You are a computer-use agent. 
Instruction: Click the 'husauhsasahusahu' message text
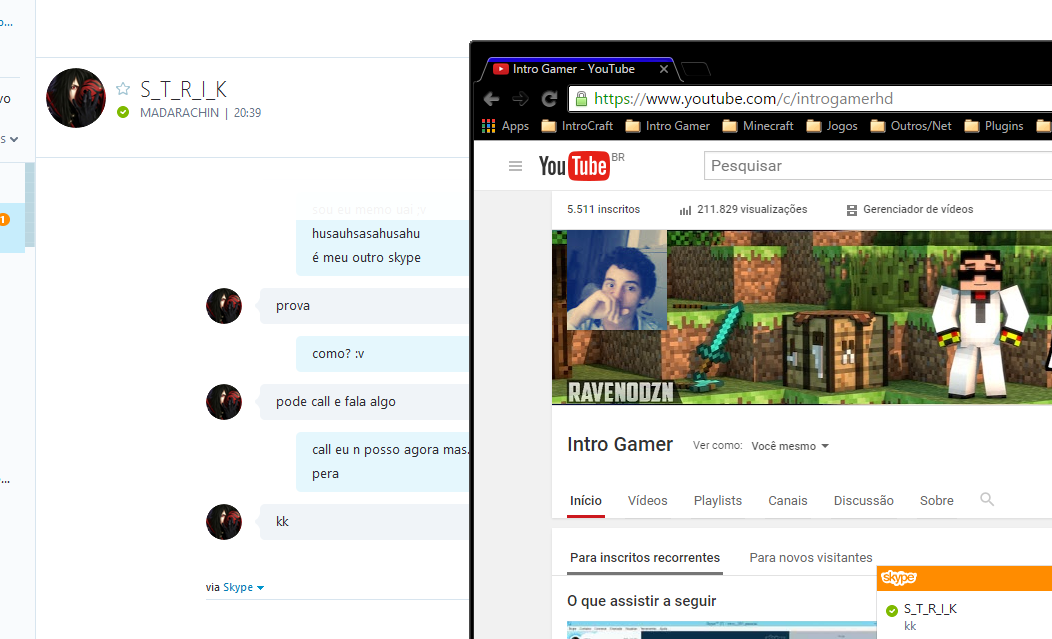(366, 234)
